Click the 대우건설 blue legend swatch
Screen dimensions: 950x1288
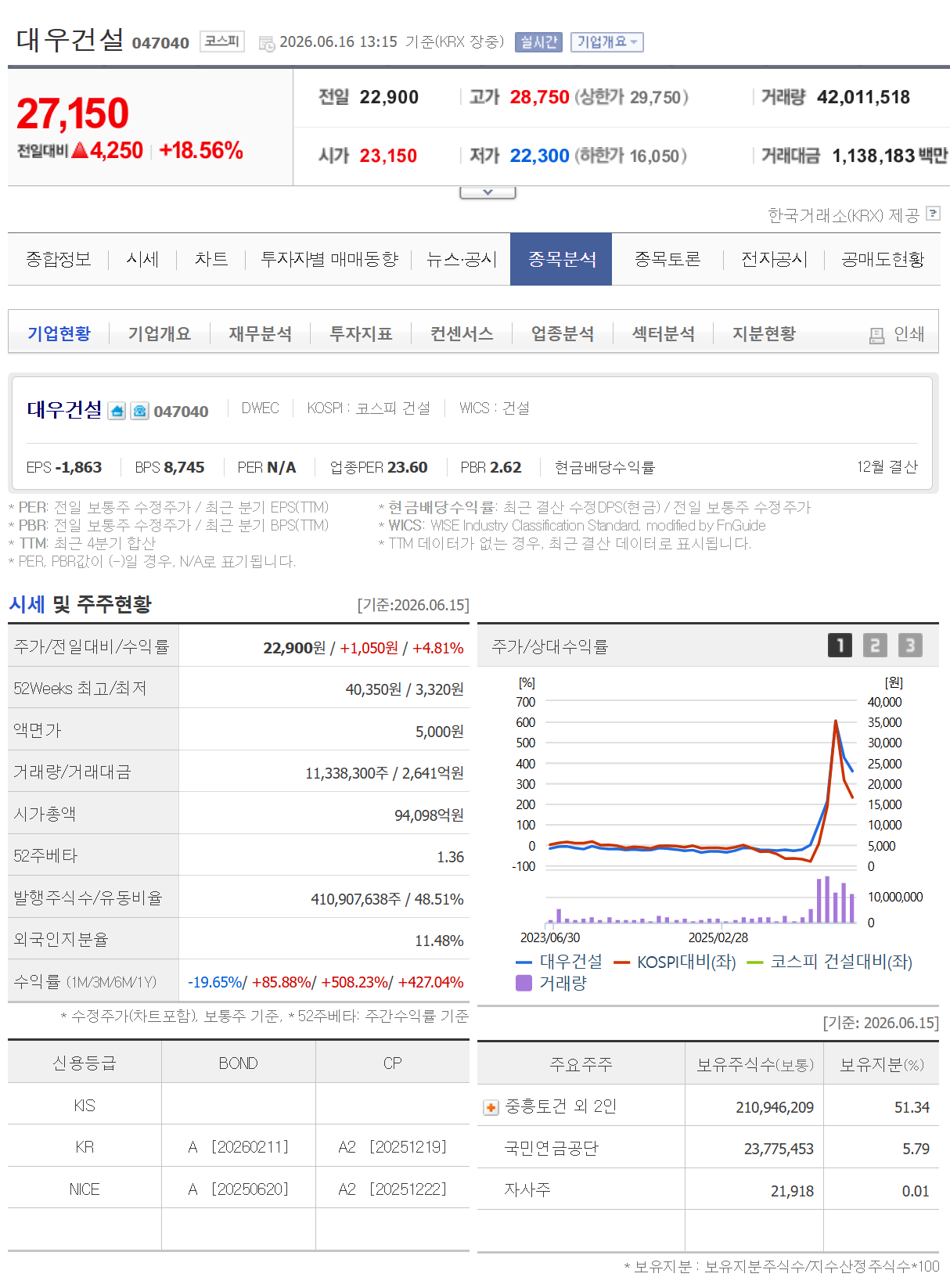click(524, 962)
